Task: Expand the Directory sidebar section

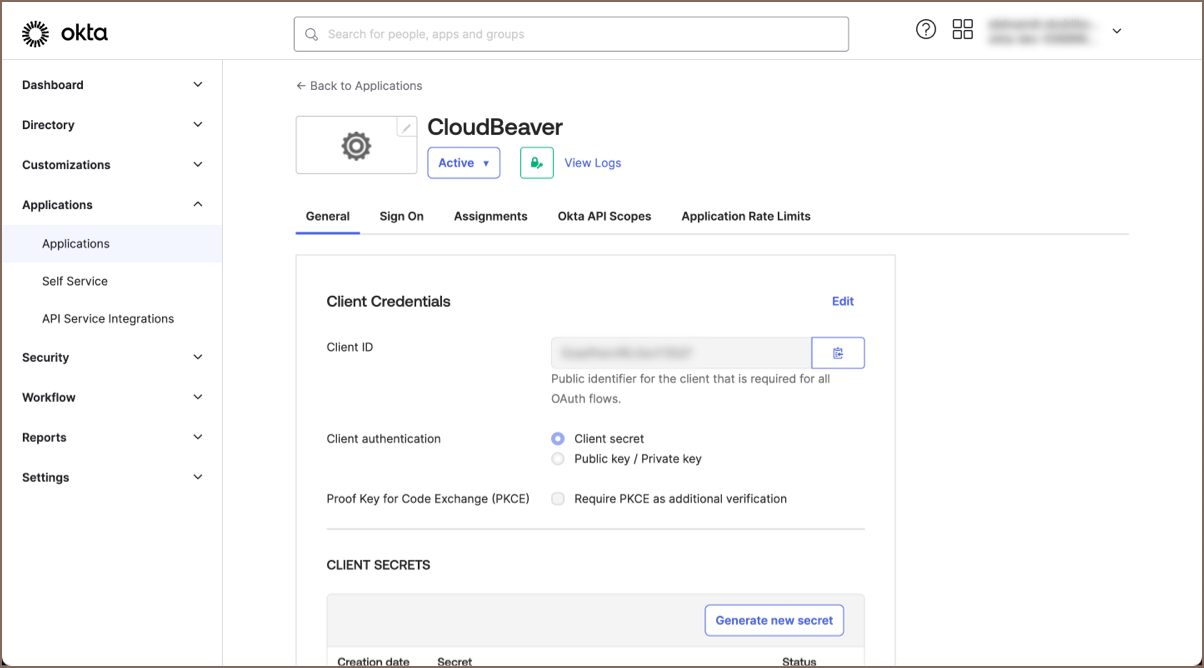Action: (x=112, y=125)
